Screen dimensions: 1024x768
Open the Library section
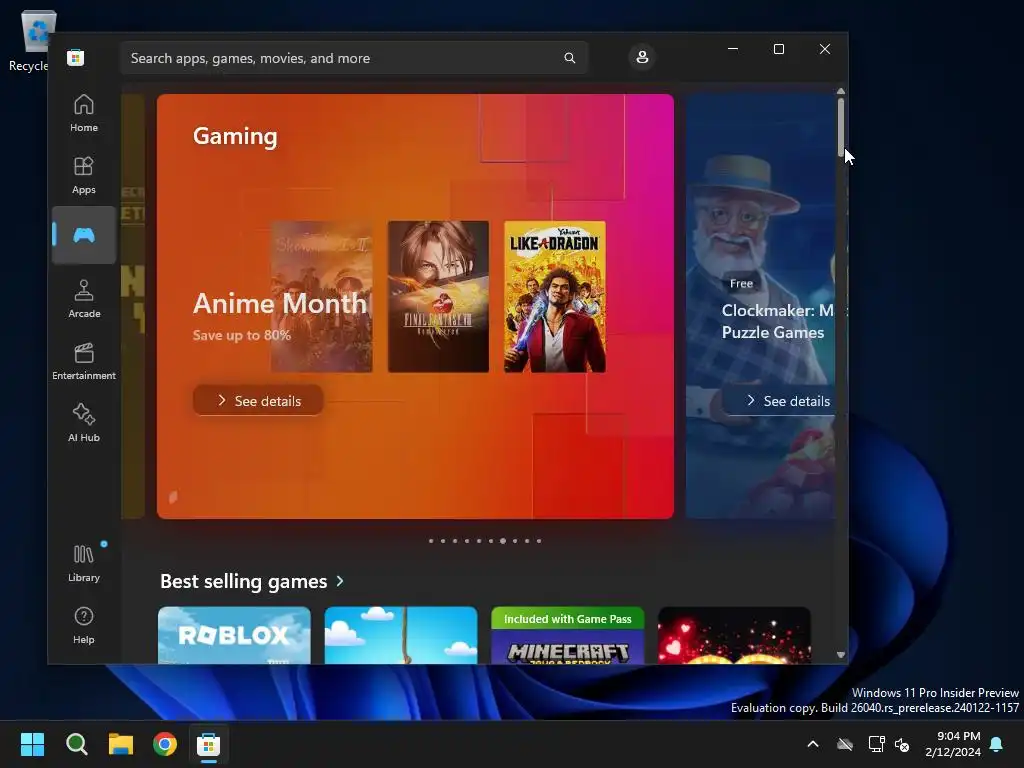point(84,563)
